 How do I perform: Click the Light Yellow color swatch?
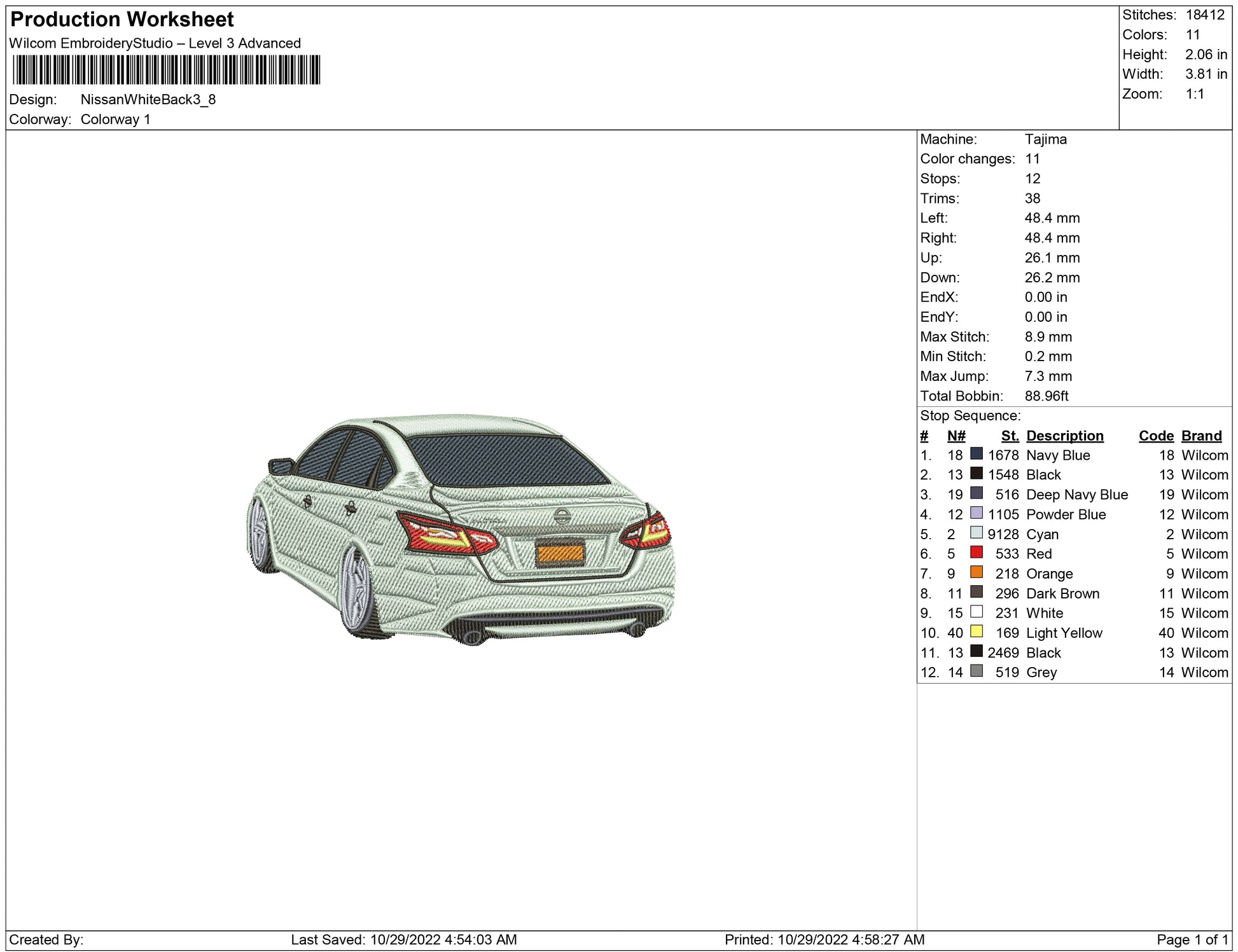976,631
